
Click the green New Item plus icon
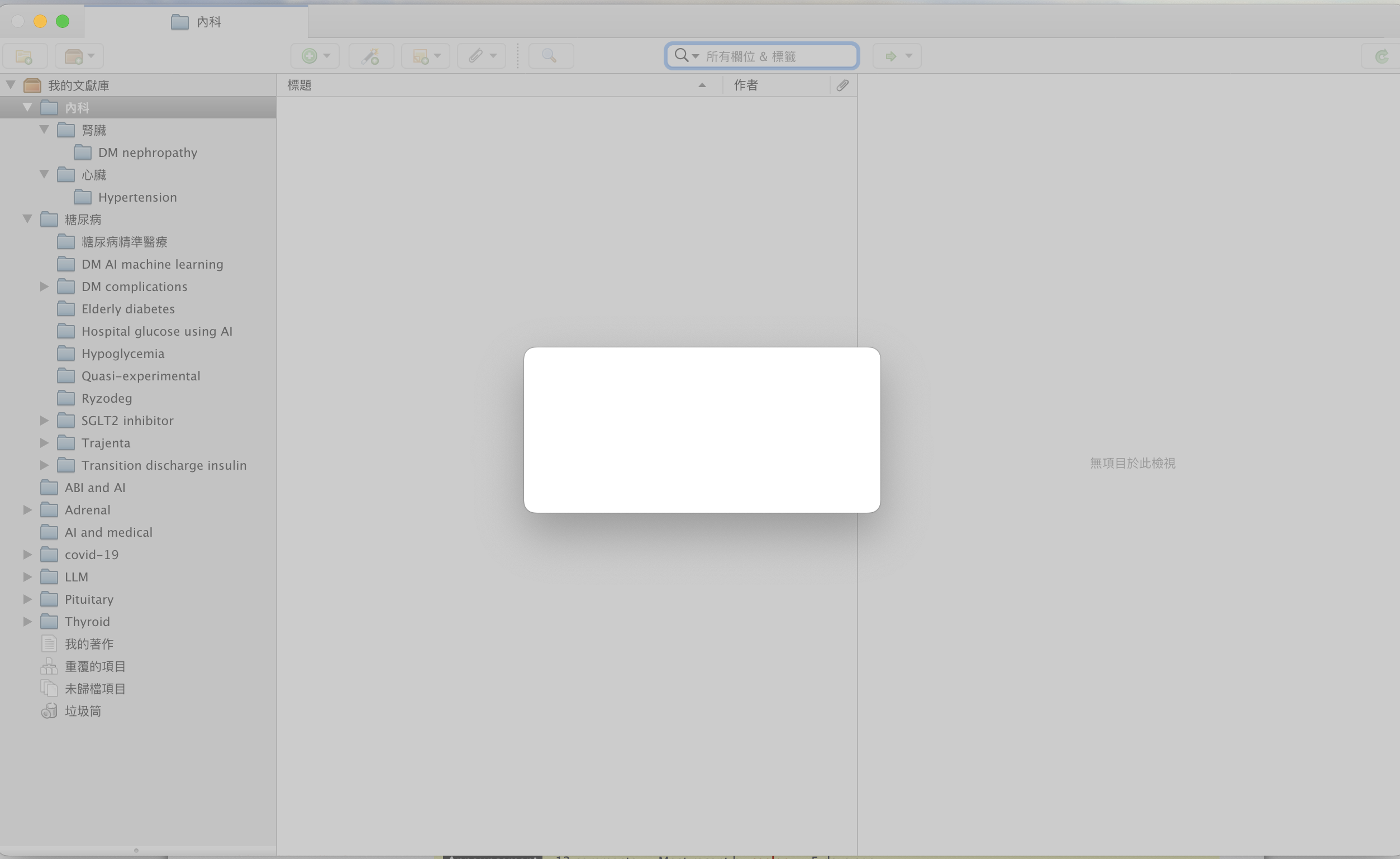click(x=309, y=56)
